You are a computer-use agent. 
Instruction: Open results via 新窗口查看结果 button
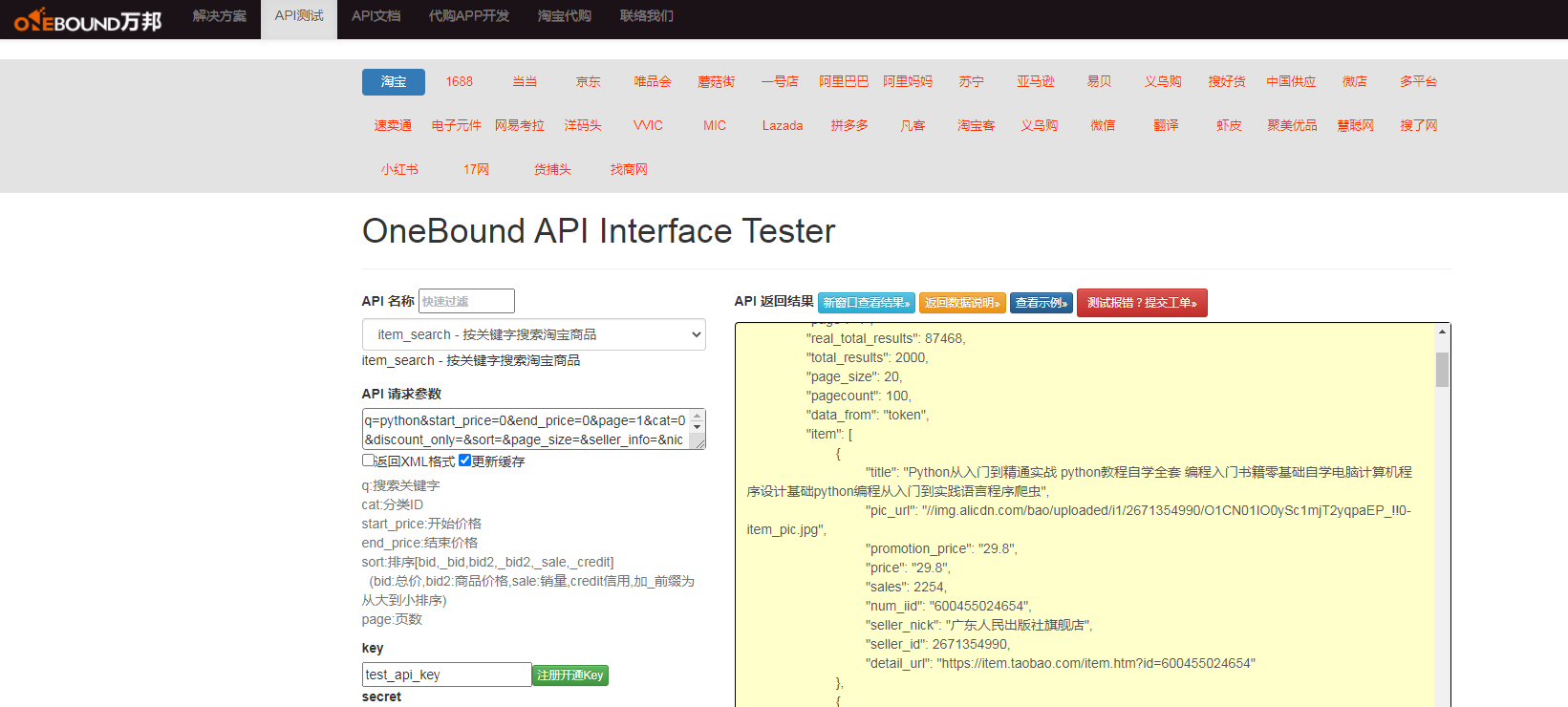867,303
